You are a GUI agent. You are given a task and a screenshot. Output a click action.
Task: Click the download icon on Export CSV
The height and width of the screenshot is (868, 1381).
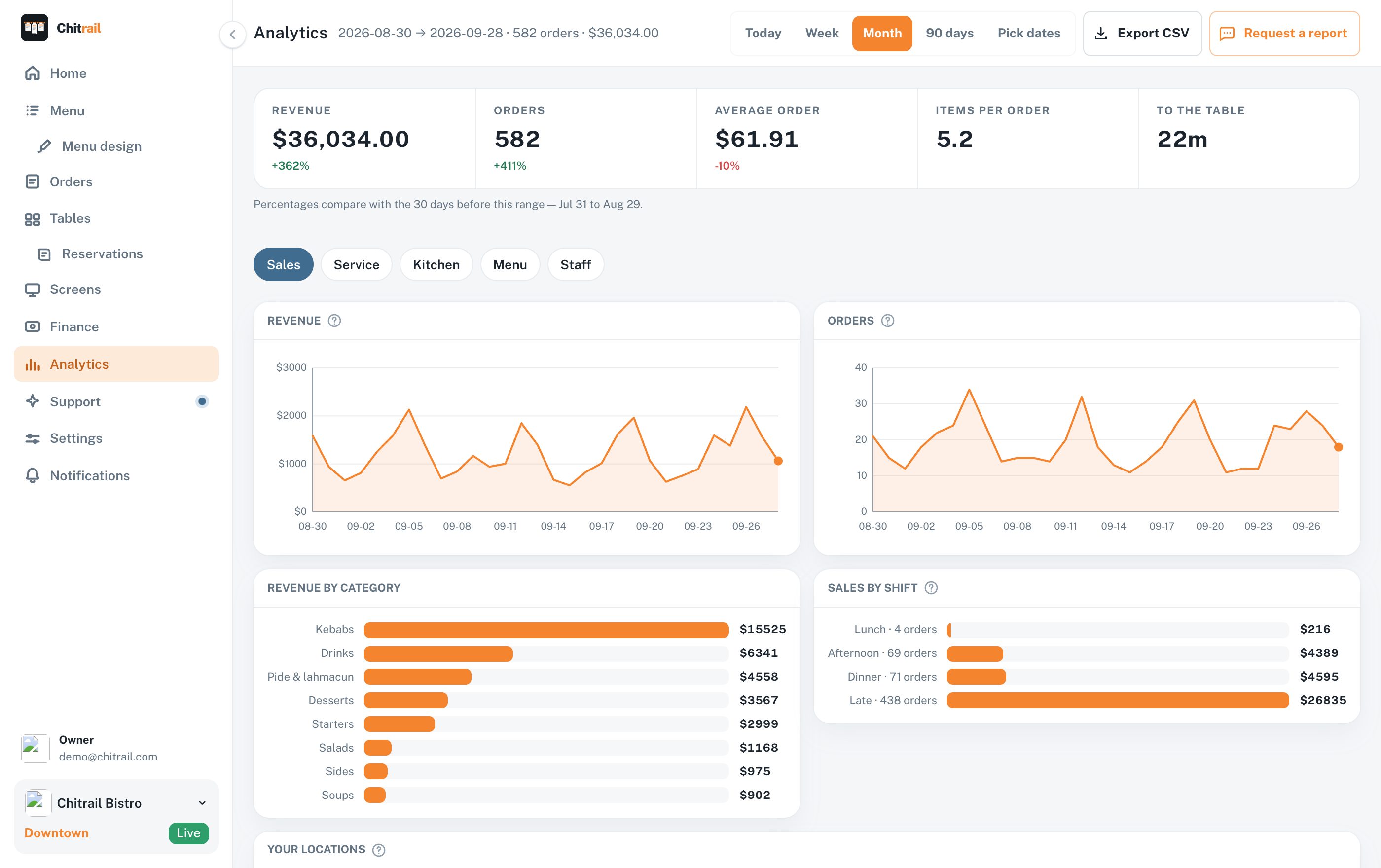(1100, 33)
